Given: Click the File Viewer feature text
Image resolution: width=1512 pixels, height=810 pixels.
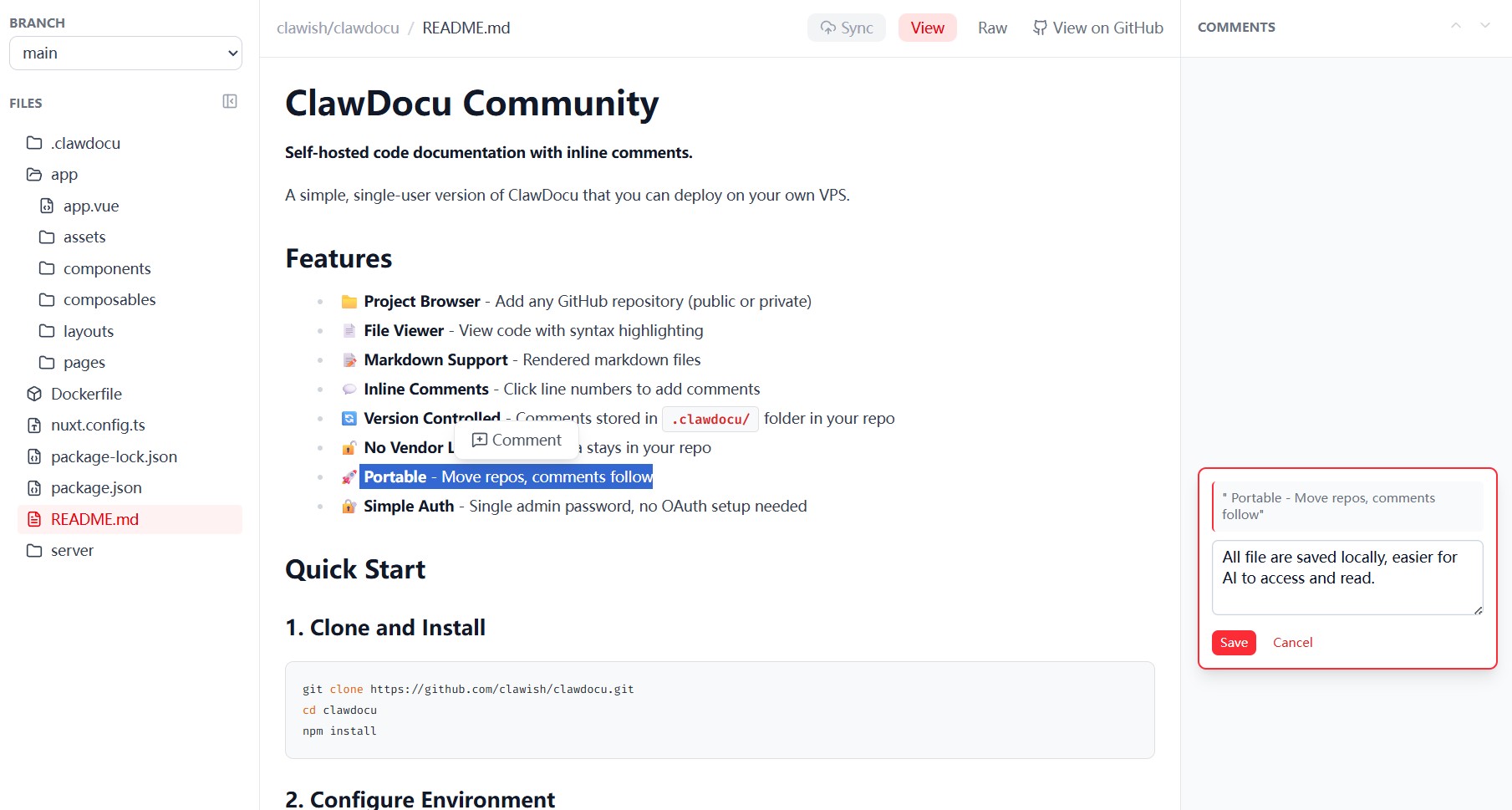Looking at the screenshot, I should point(533,330).
